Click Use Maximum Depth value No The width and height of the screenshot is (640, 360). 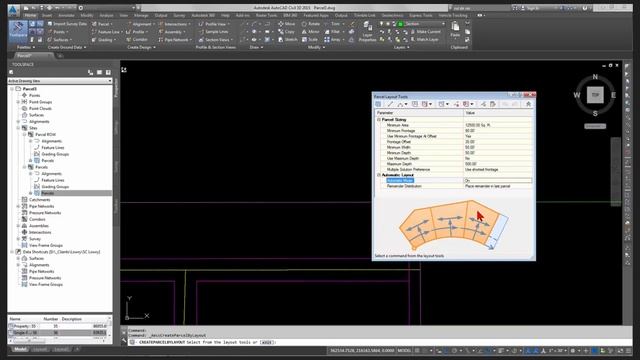(x=498, y=158)
